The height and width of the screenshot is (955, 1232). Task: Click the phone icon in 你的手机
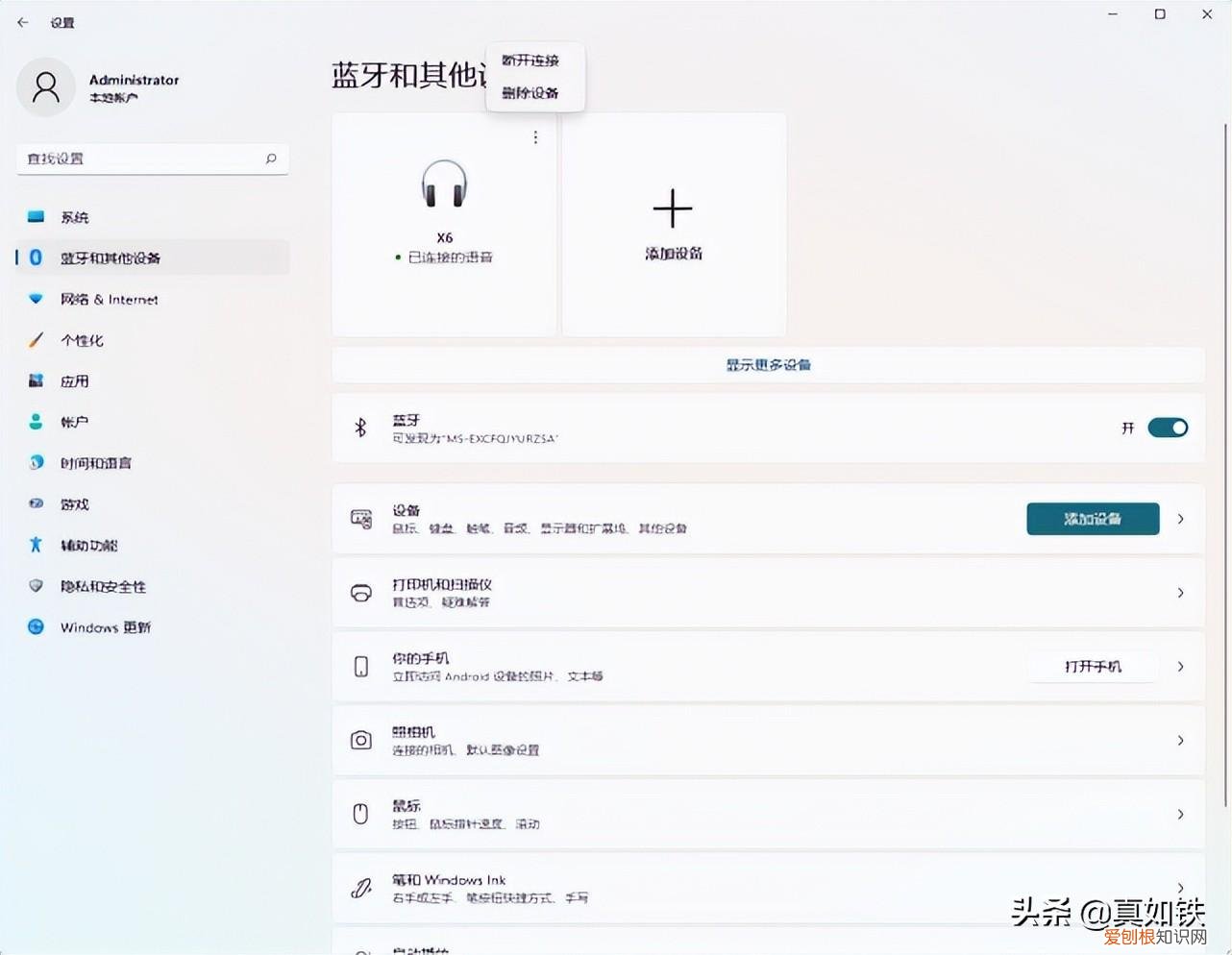coord(361,667)
